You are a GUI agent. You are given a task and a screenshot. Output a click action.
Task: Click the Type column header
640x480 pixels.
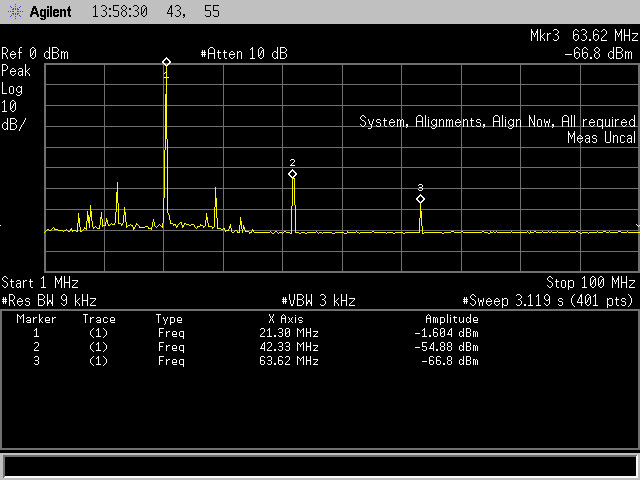point(169,320)
